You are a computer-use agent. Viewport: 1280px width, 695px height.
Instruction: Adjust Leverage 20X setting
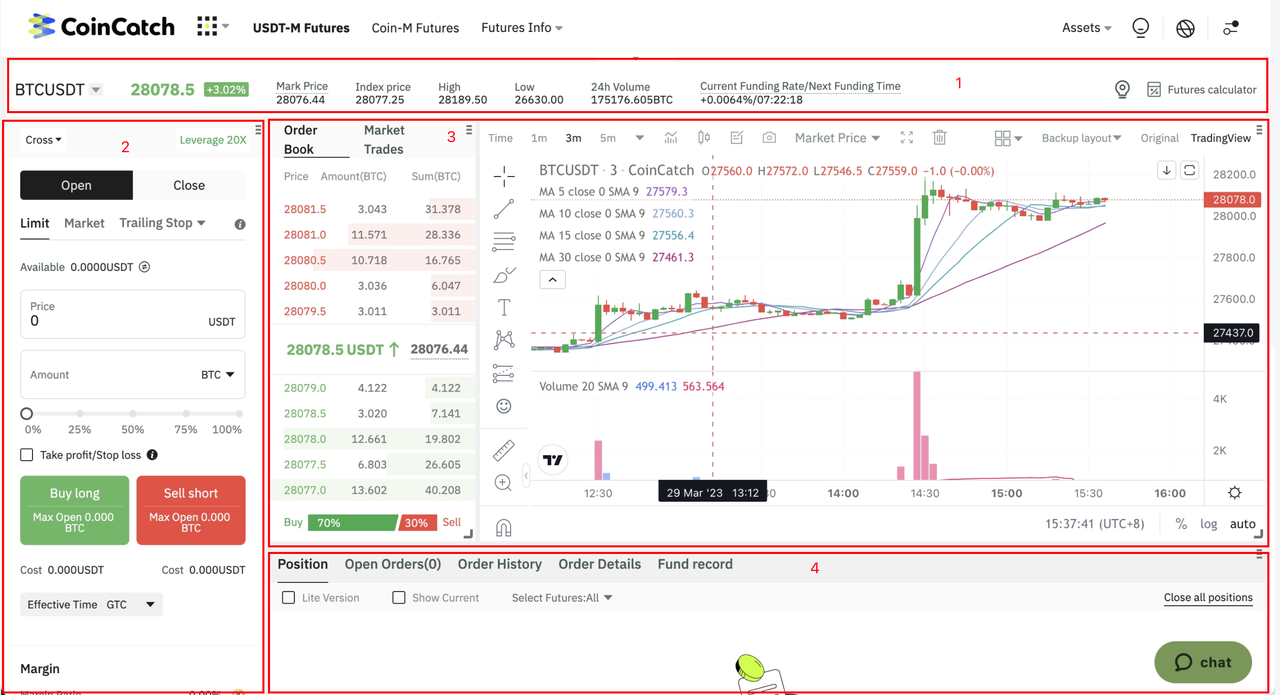[213, 140]
